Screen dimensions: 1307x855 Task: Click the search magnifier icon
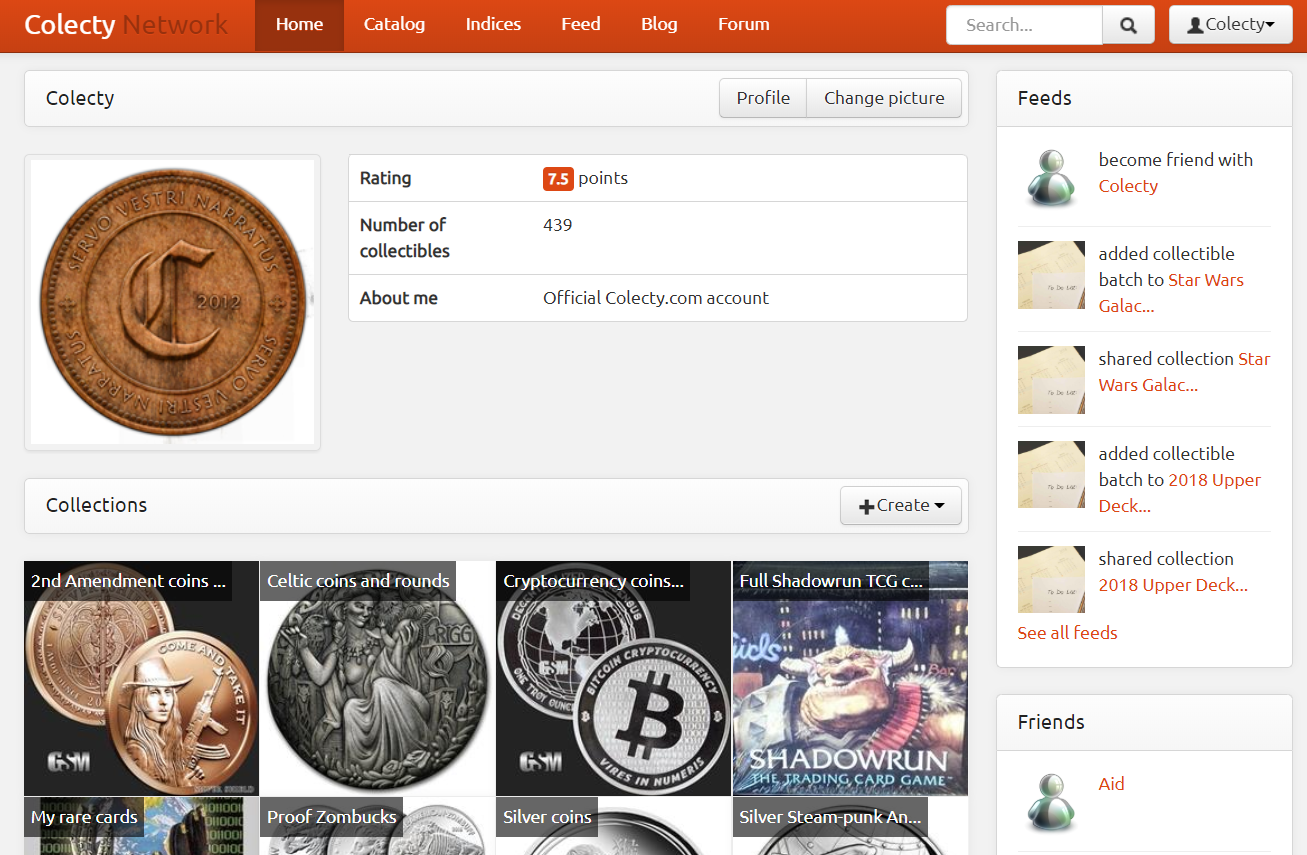pyautogui.click(x=1128, y=24)
